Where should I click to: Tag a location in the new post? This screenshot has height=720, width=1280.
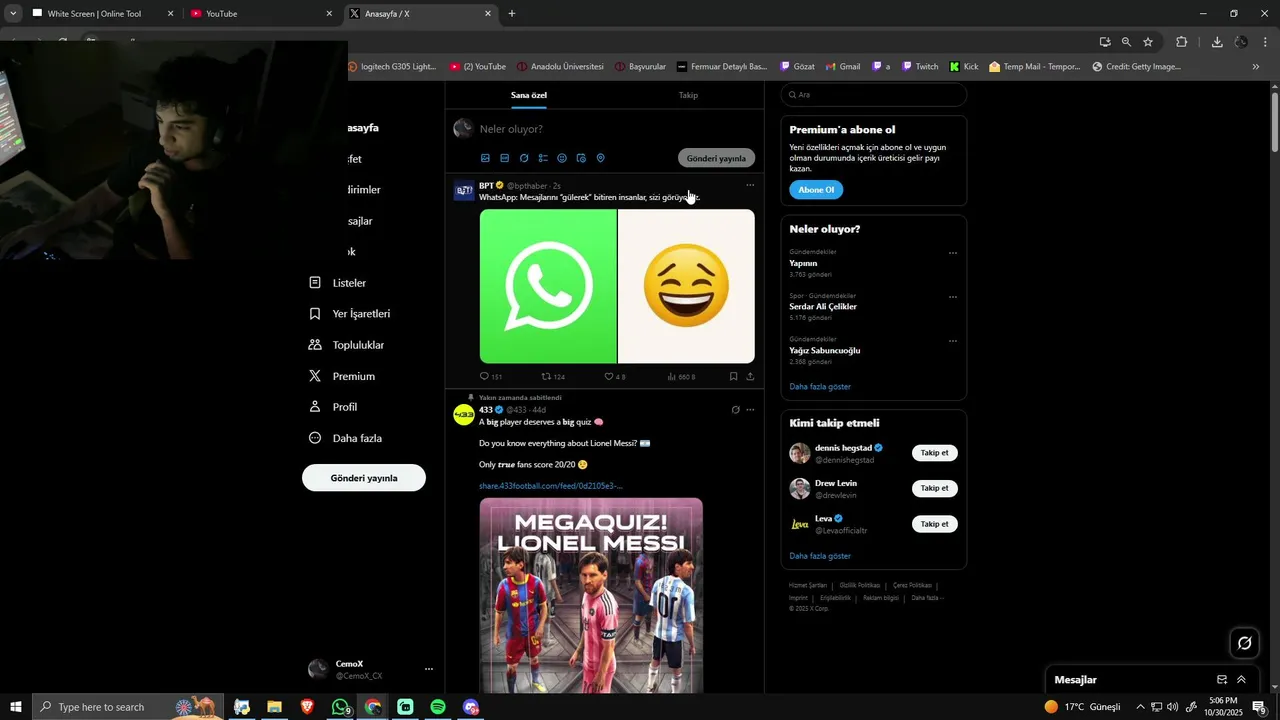point(600,158)
